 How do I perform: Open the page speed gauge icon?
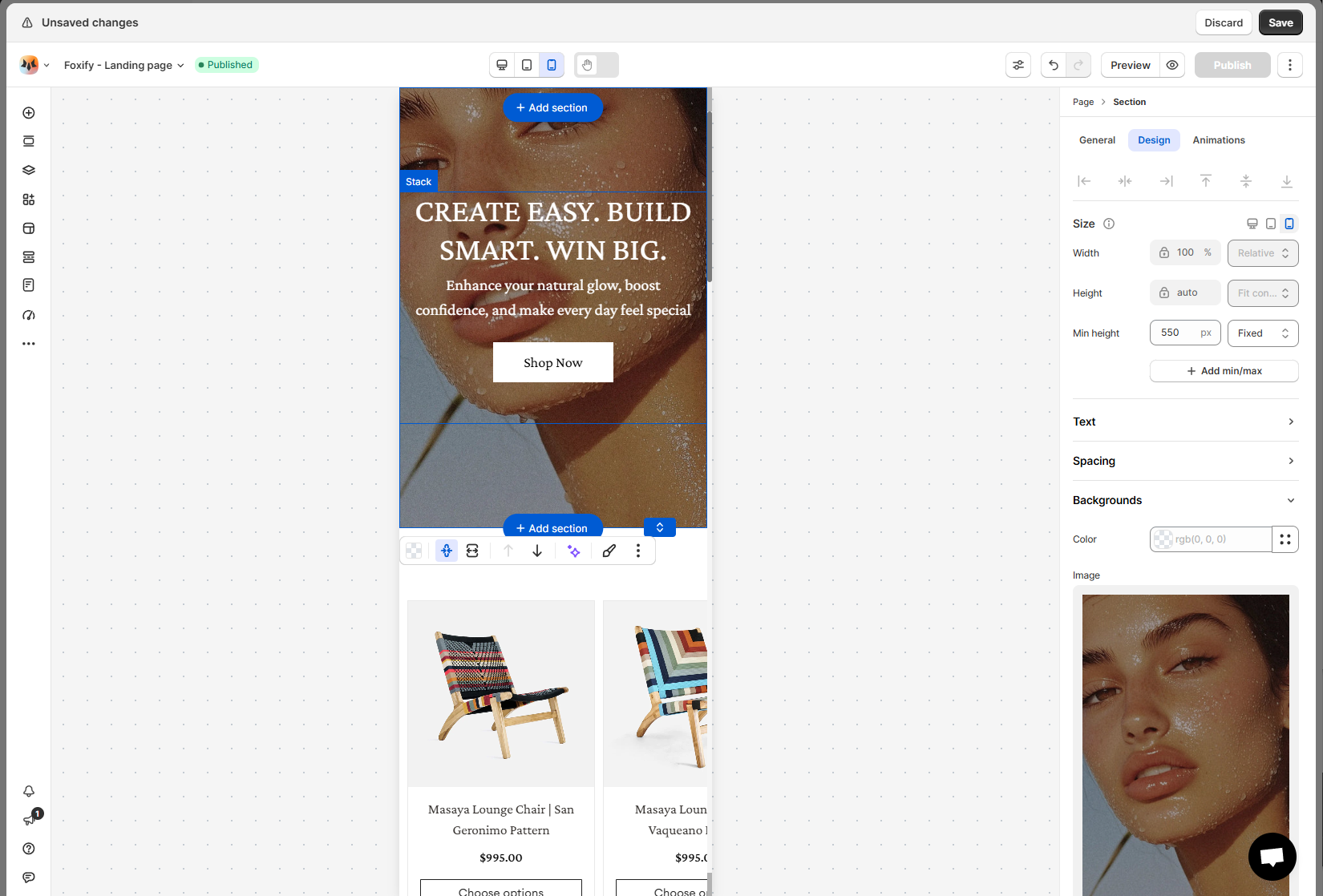coord(29,315)
